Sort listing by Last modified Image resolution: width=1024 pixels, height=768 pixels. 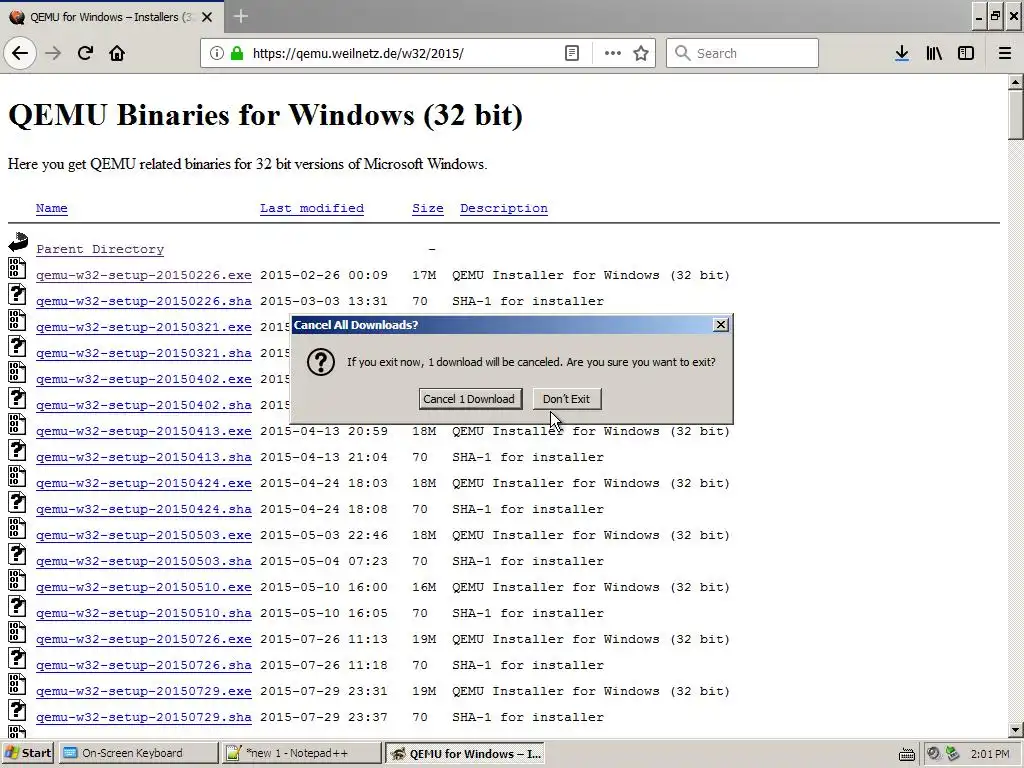312,208
